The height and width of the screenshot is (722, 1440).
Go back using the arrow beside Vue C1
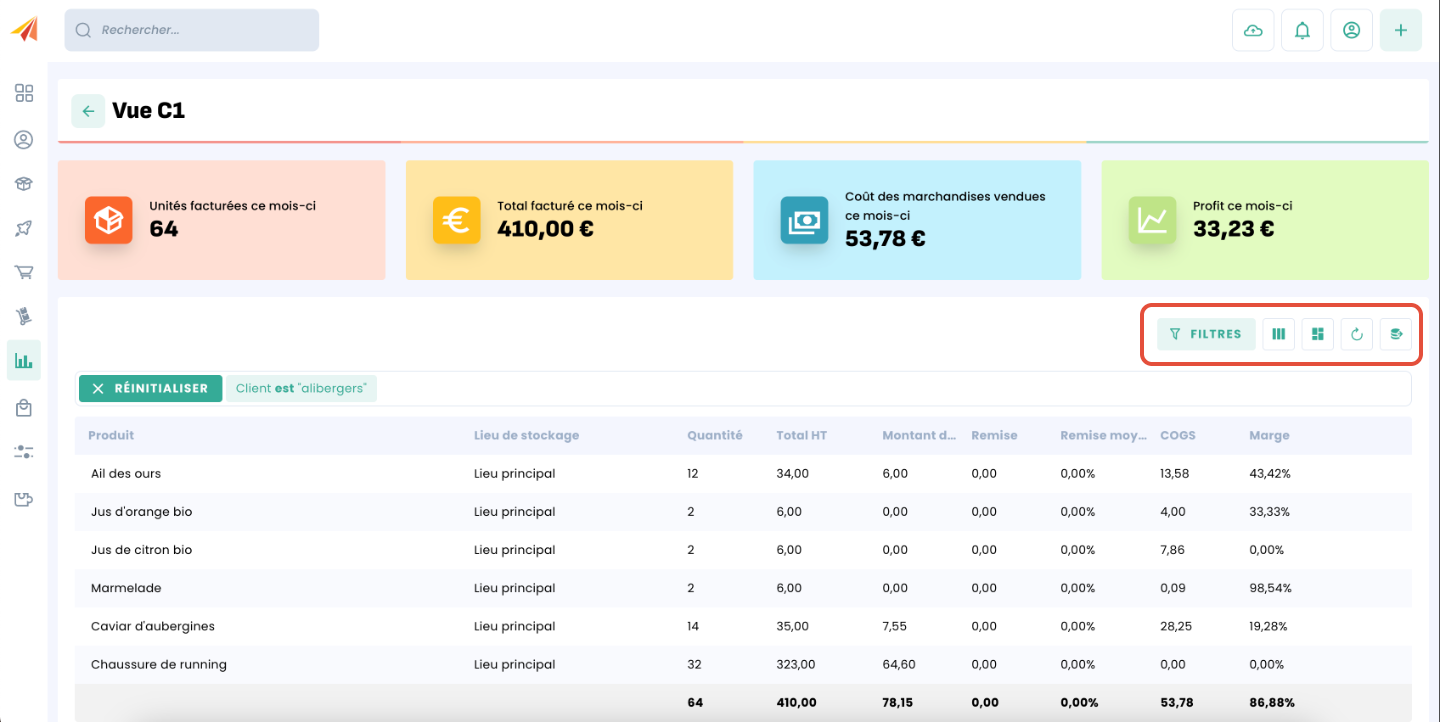(88, 111)
